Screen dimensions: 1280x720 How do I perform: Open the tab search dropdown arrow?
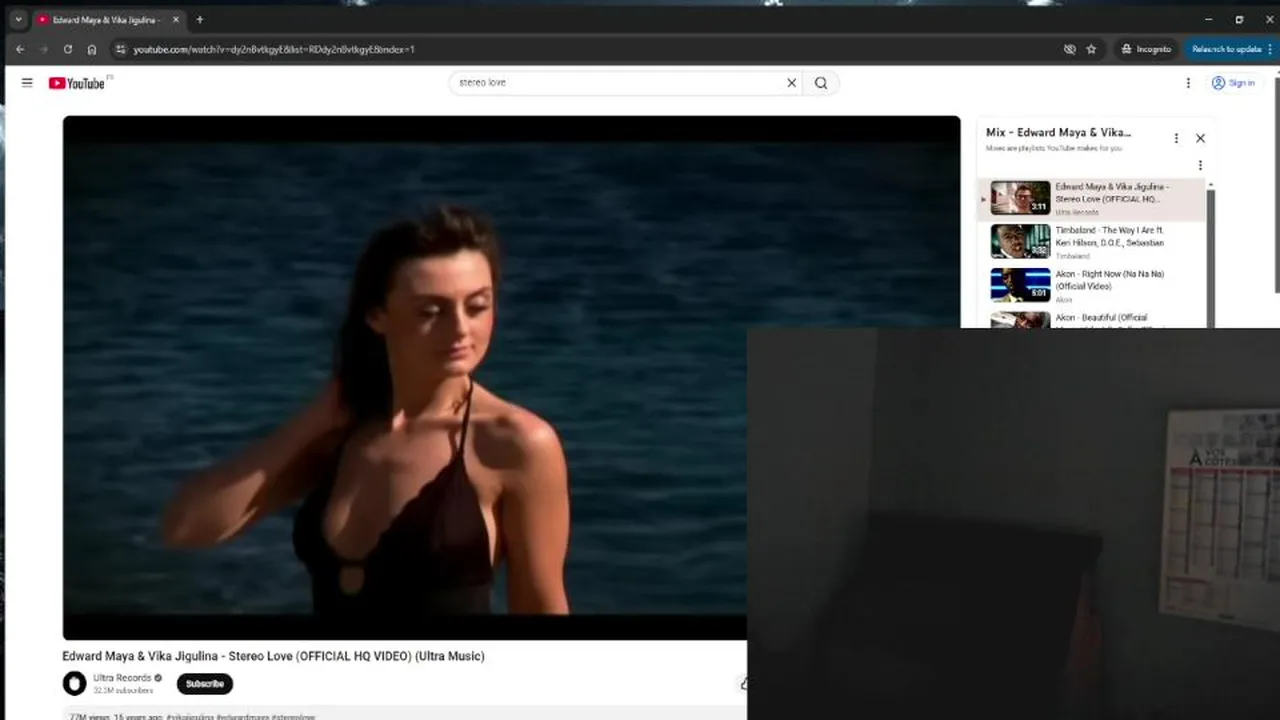(18, 19)
